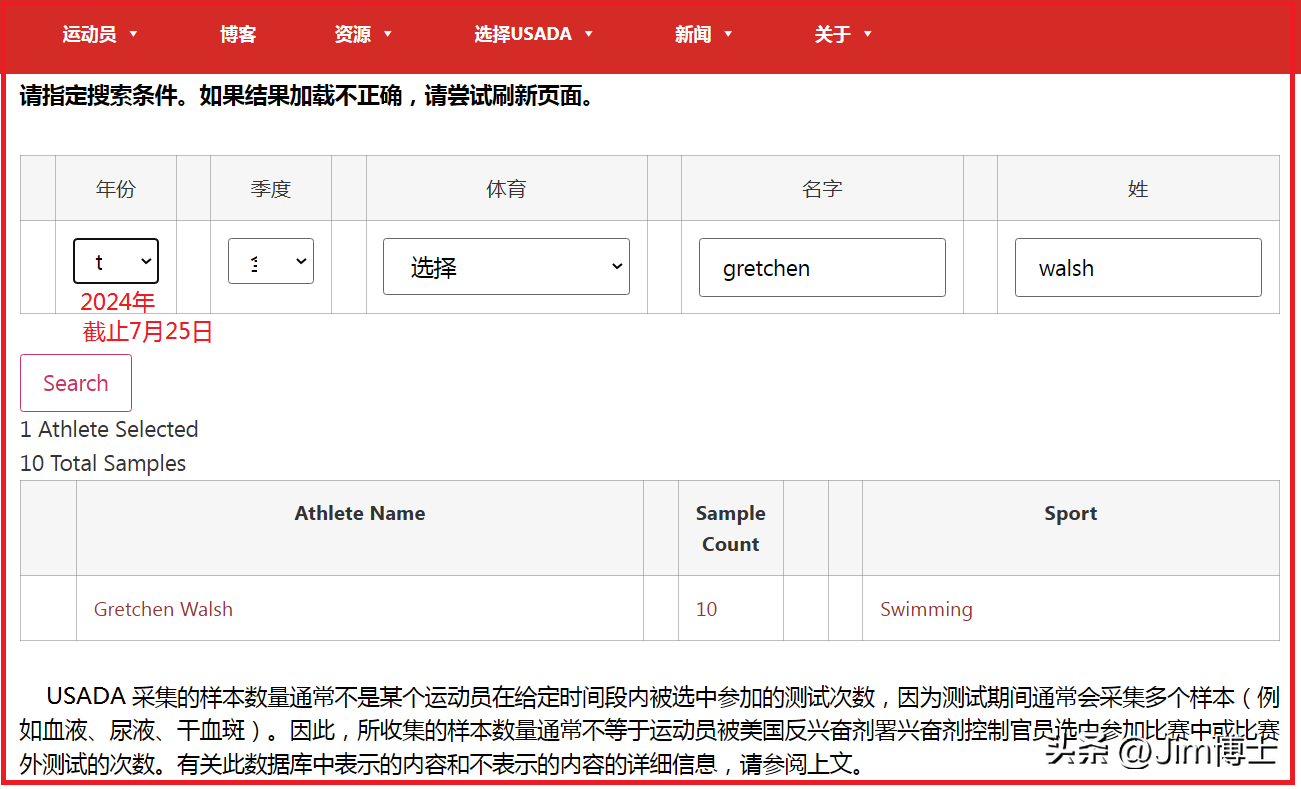Click the arrow next to 选择USADA
Screen dimensions: 1301x789
[589, 35]
